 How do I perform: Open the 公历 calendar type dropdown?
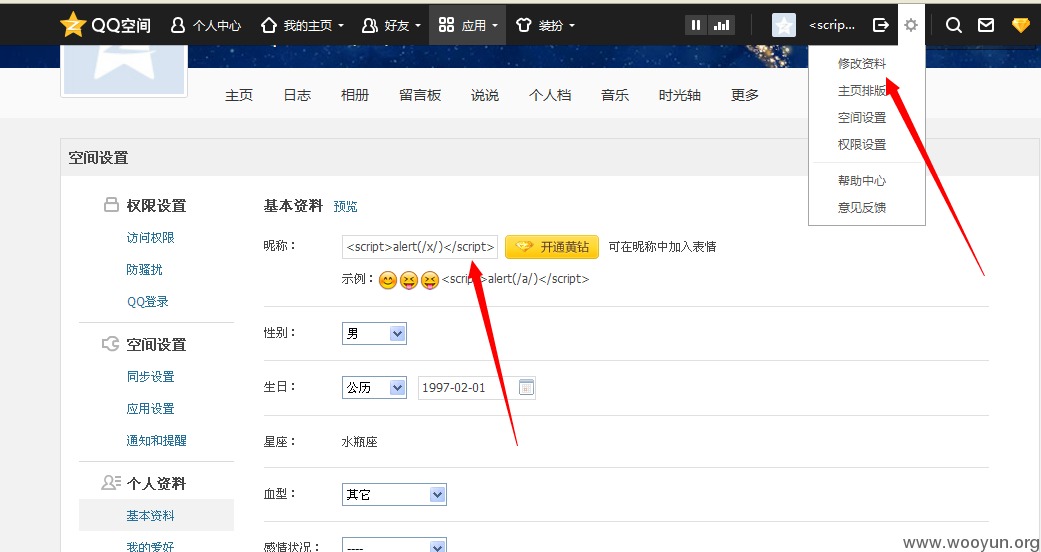click(x=374, y=387)
